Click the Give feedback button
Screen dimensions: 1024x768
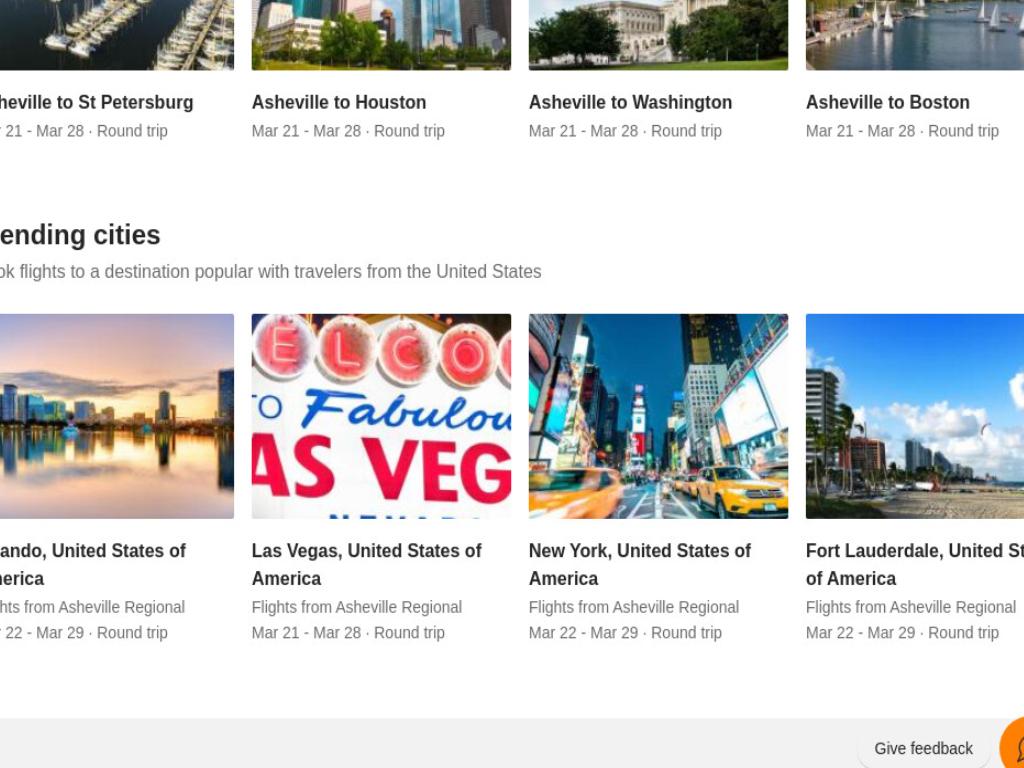tap(923, 748)
